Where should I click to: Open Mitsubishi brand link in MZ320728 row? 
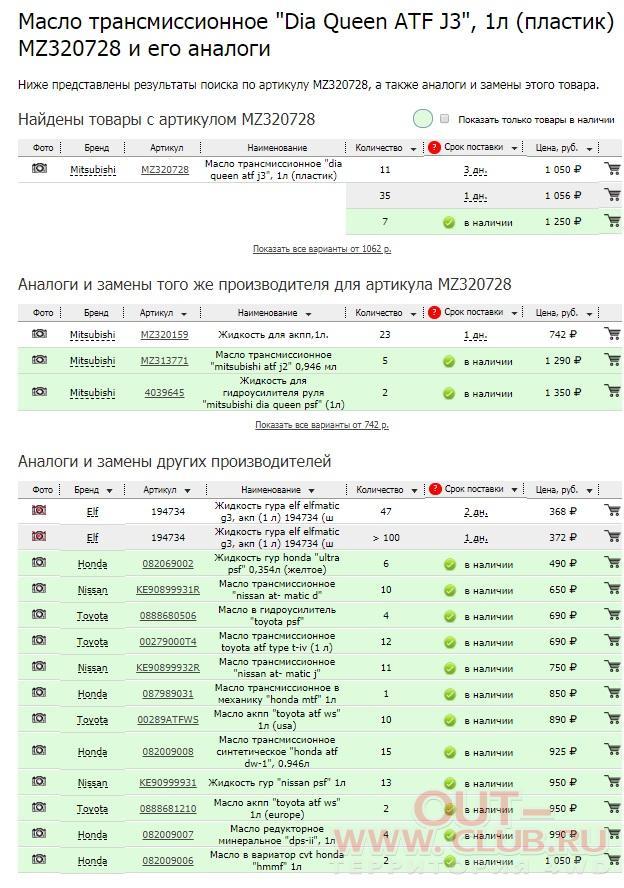pyautogui.click(x=93, y=169)
